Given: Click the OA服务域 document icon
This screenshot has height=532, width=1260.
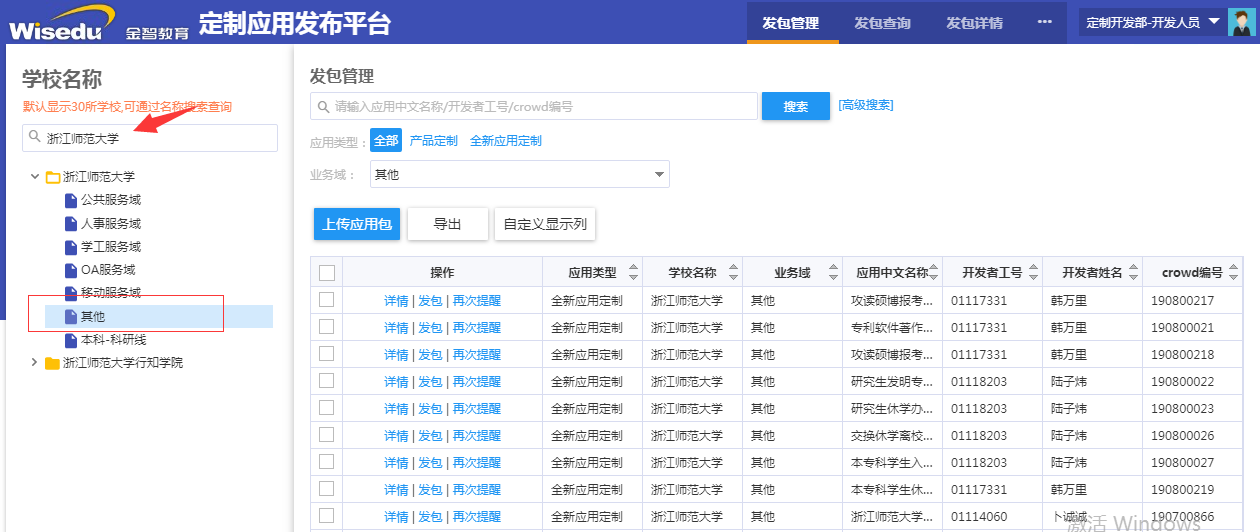Looking at the screenshot, I should point(70,270).
